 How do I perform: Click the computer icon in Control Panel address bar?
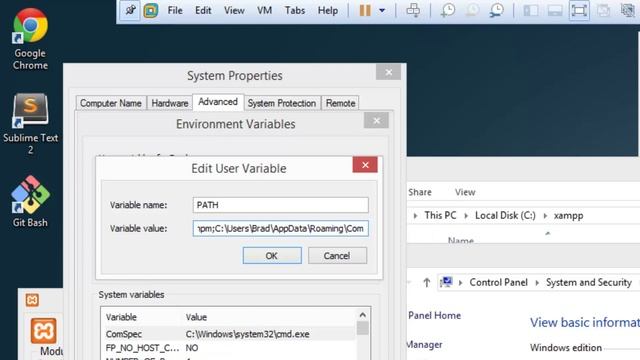(446, 282)
